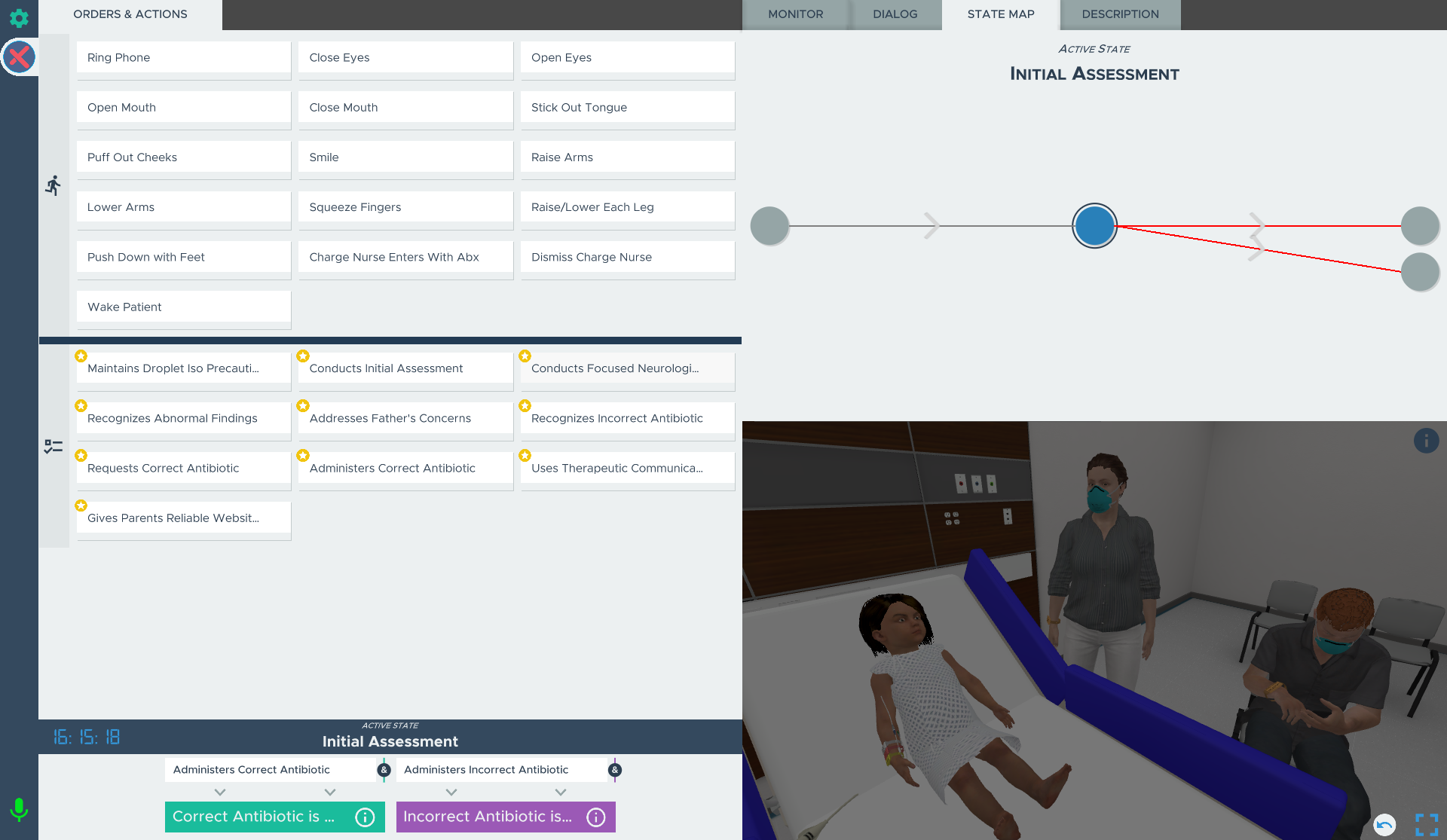
Task: Switch to the Monitor tab
Action: coord(795,14)
